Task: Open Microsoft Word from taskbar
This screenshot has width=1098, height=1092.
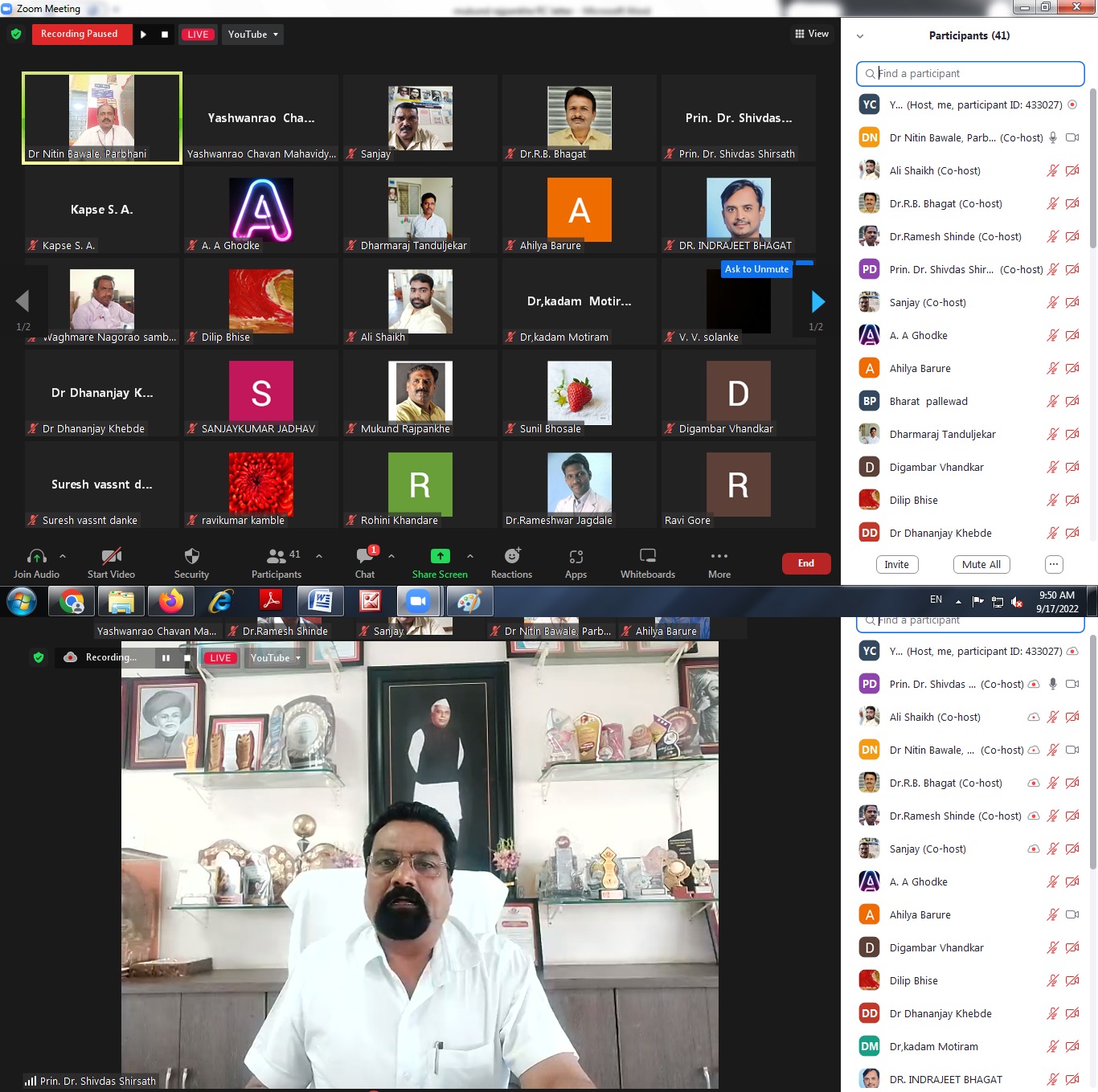Action: 320,601
